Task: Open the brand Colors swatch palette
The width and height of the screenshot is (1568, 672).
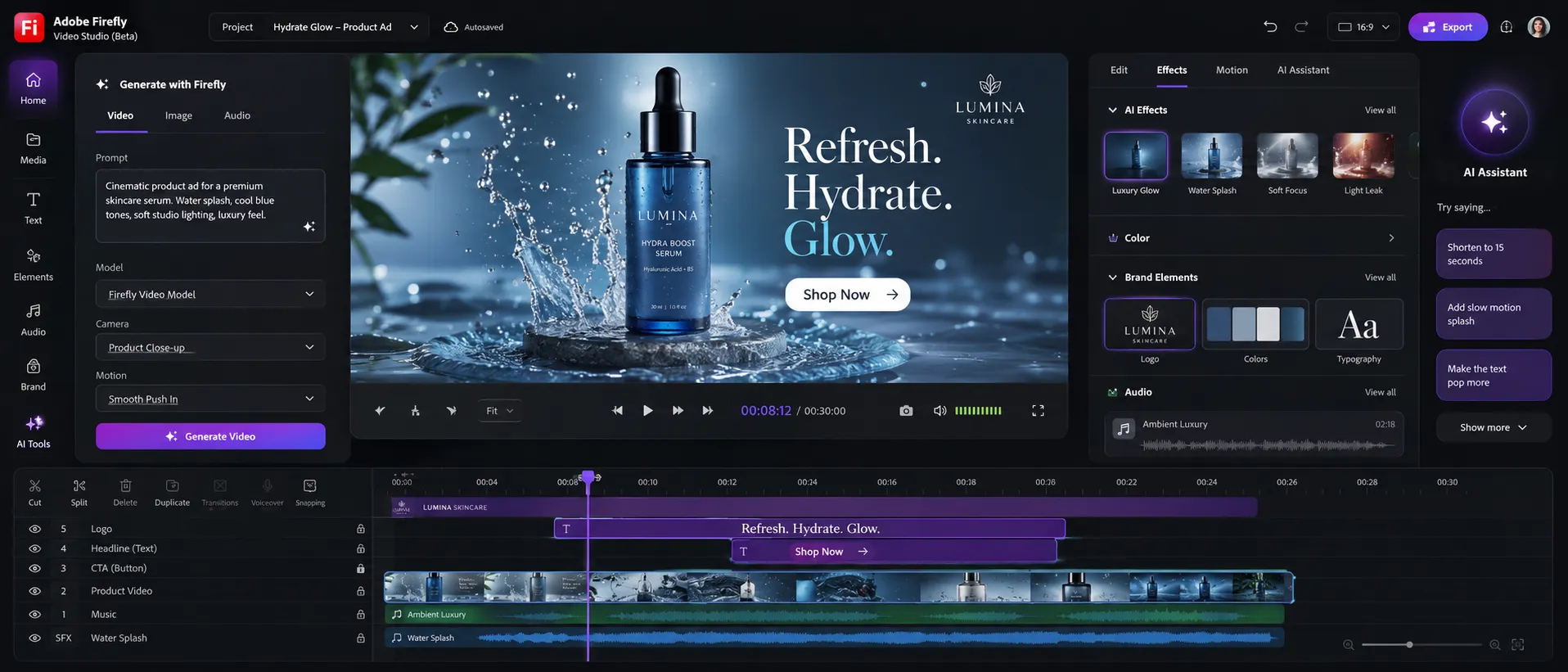Action: [x=1255, y=324]
